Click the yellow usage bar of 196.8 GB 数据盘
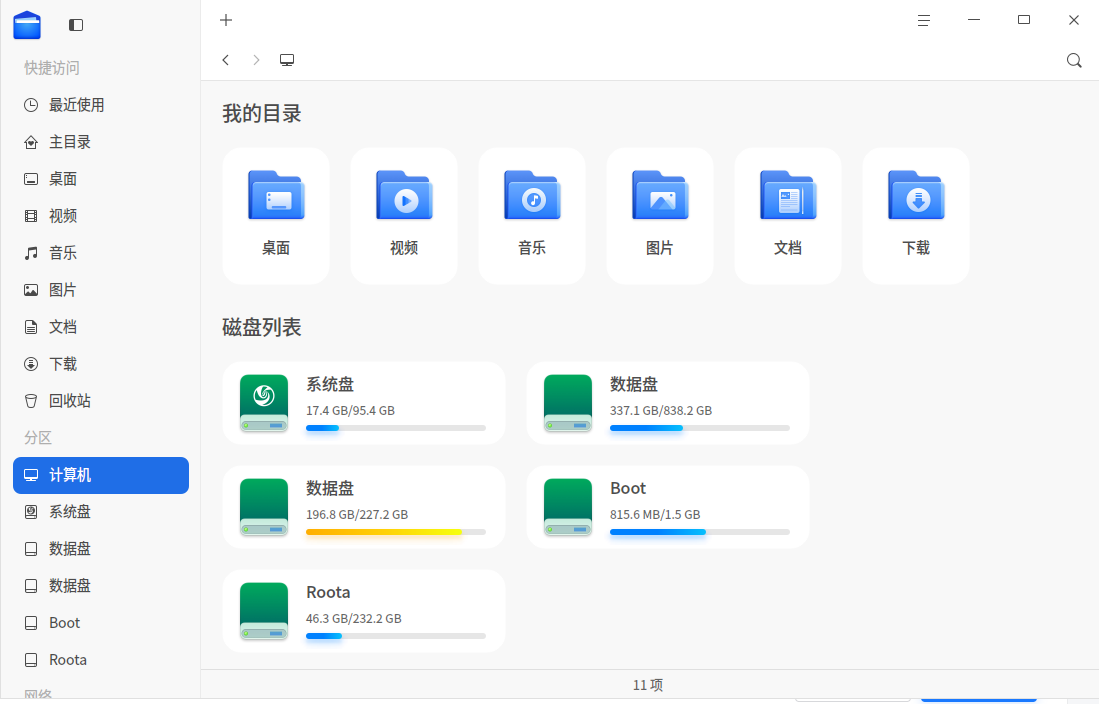Viewport: 1099px width, 704px height. tap(396, 532)
